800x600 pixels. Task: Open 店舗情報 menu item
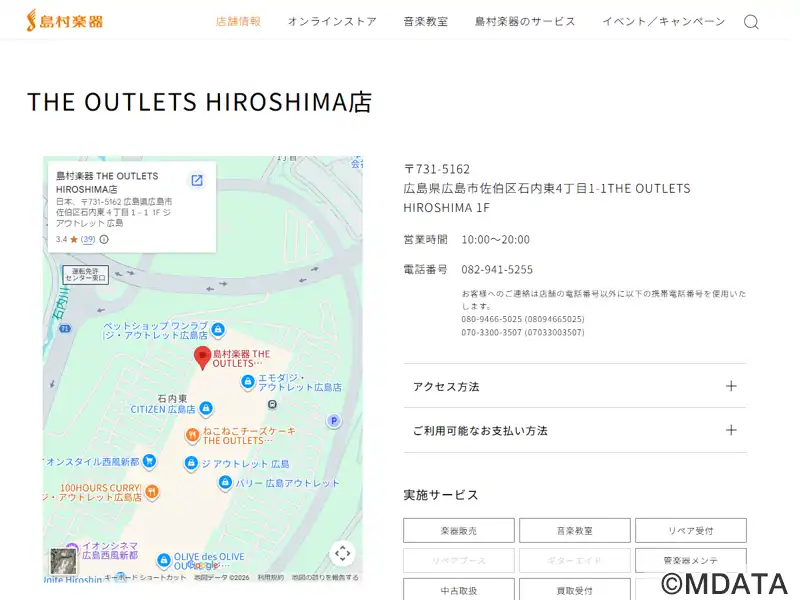tap(238, 21)
